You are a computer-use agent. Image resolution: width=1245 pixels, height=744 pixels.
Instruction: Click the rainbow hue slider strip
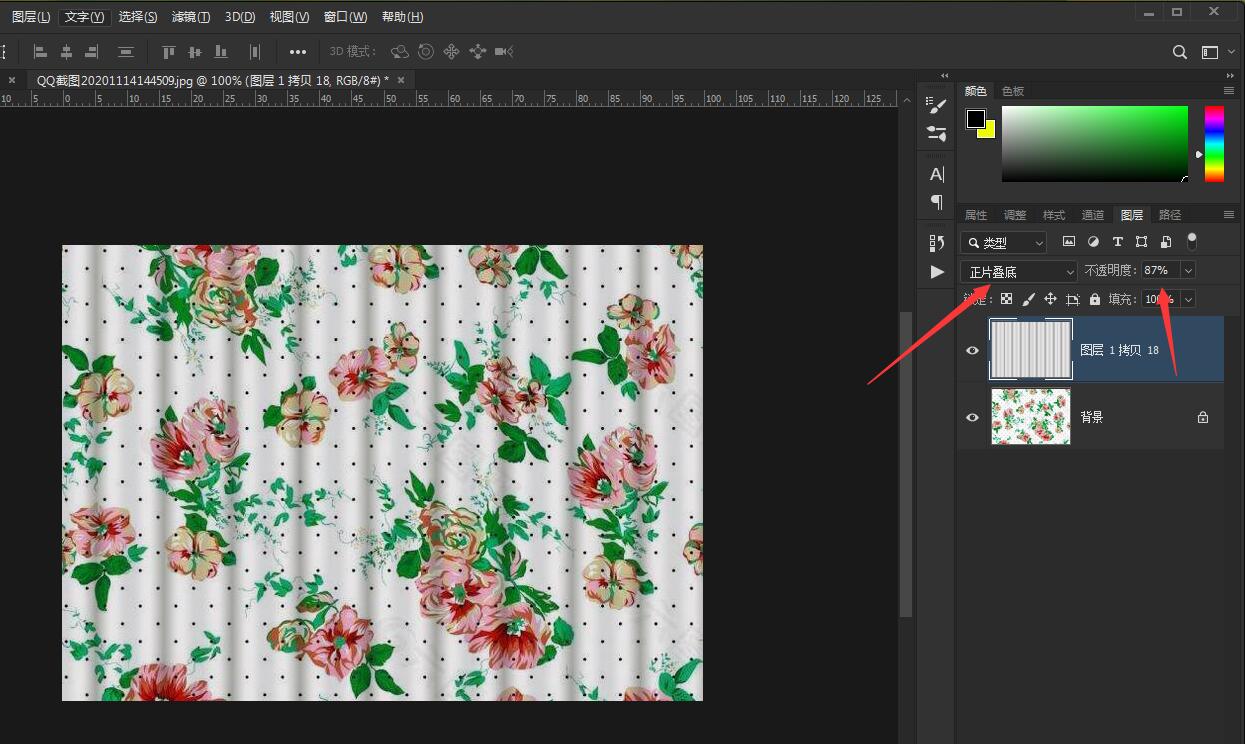tap(1214, 144)
